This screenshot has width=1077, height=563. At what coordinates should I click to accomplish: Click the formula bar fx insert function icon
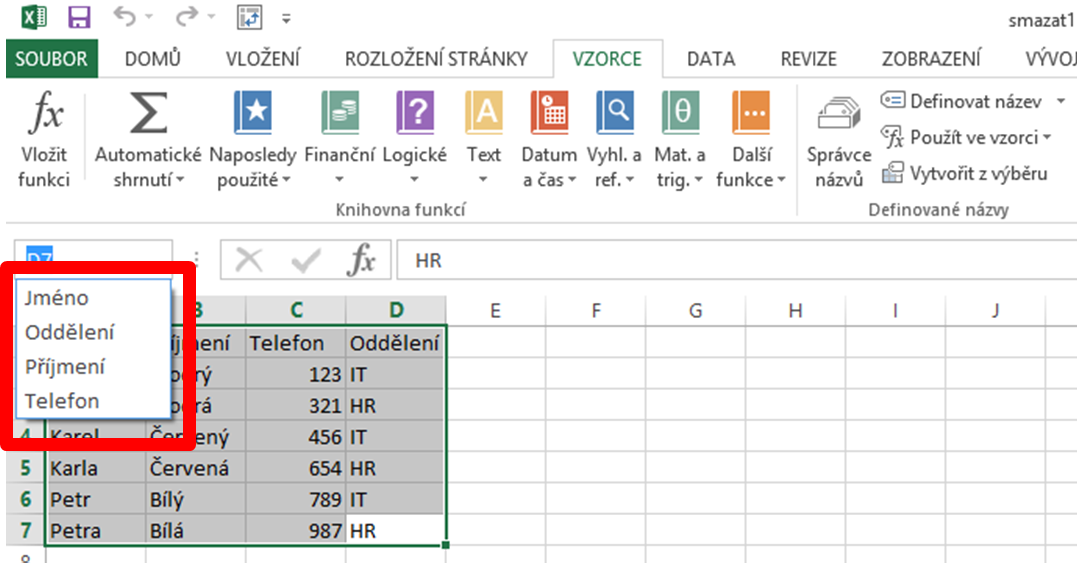[x=363, y=260]
